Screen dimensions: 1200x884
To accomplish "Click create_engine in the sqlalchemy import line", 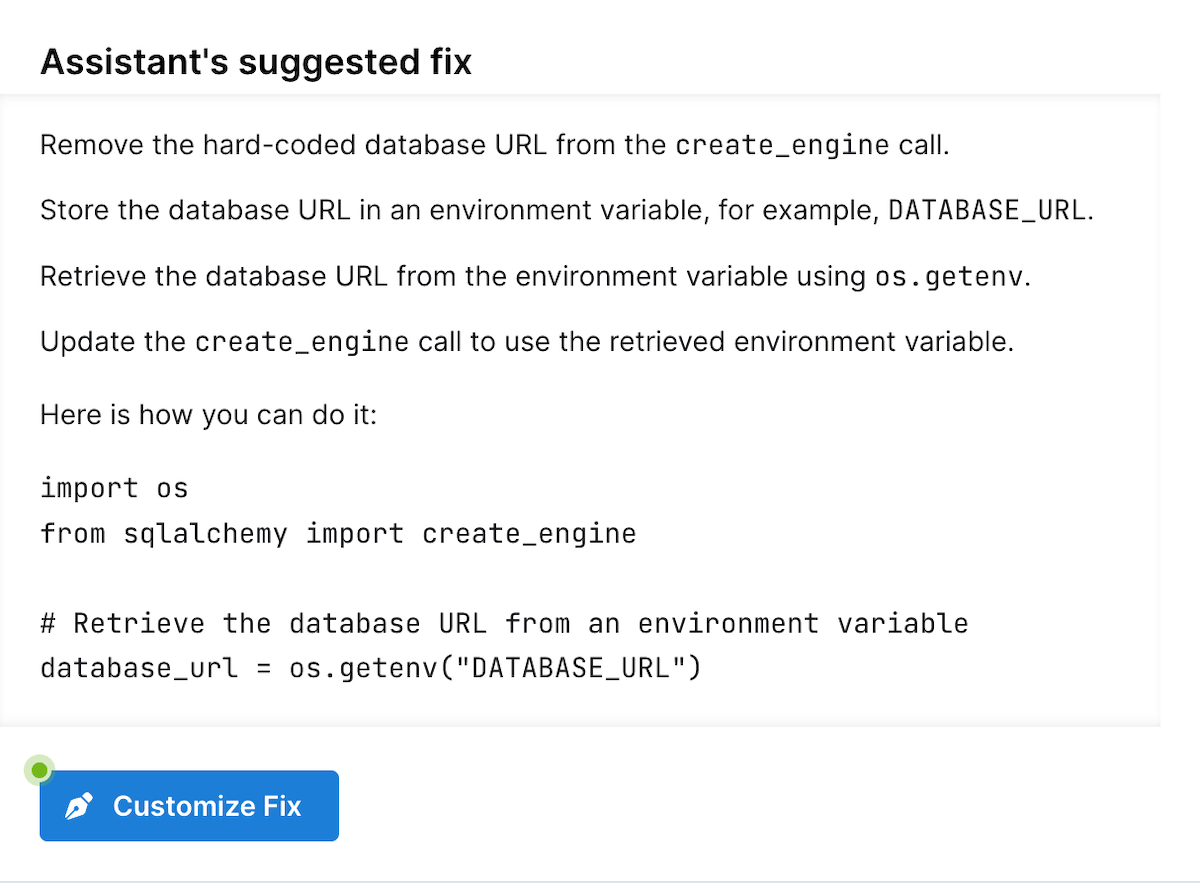I will point(529,534).
